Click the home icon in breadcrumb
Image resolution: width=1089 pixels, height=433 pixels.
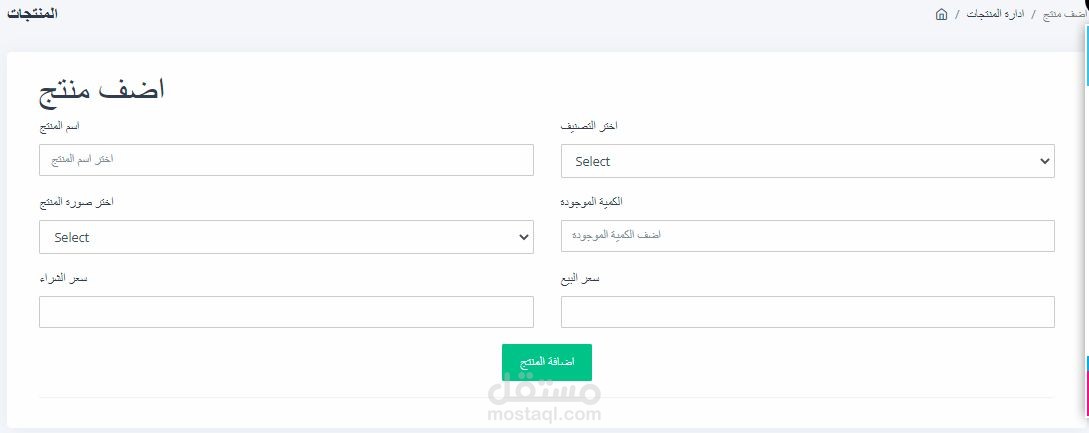click(941, 15)
